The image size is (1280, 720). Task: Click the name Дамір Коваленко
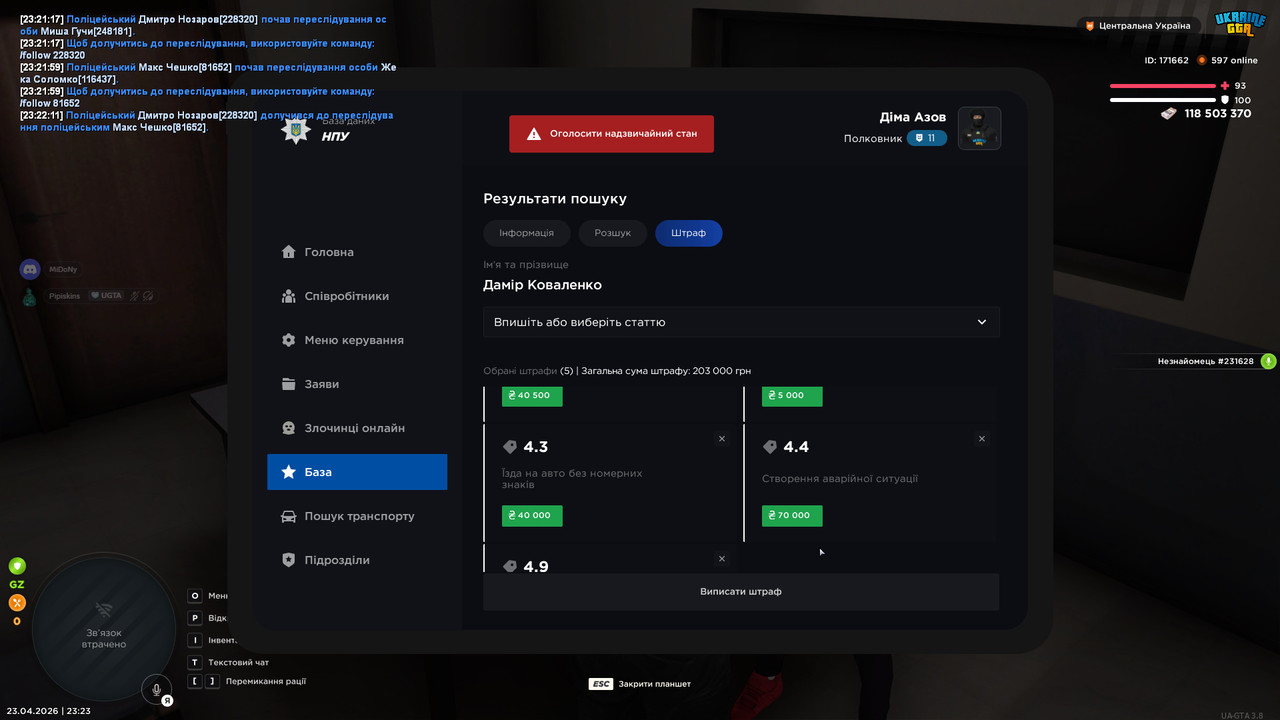[x=542, y=285]
